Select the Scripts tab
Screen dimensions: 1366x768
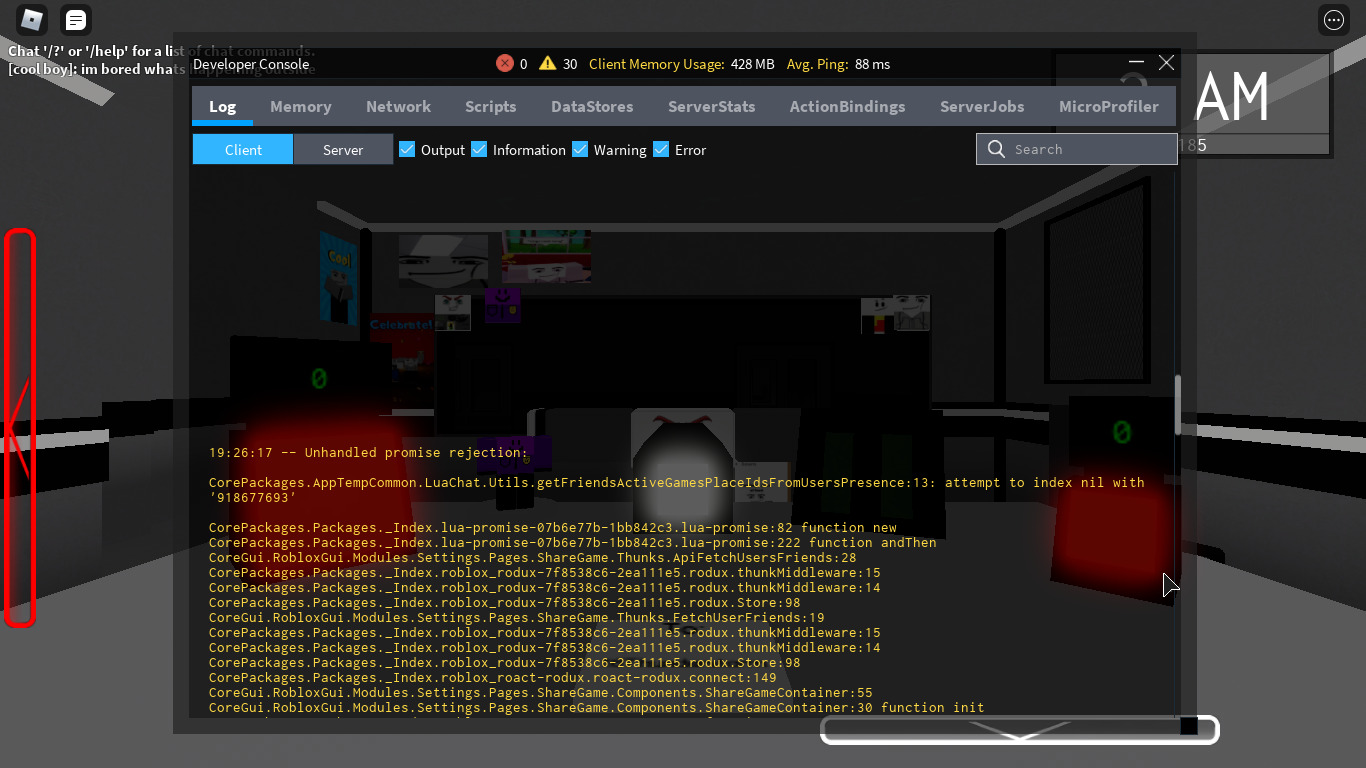coord(490,106)
